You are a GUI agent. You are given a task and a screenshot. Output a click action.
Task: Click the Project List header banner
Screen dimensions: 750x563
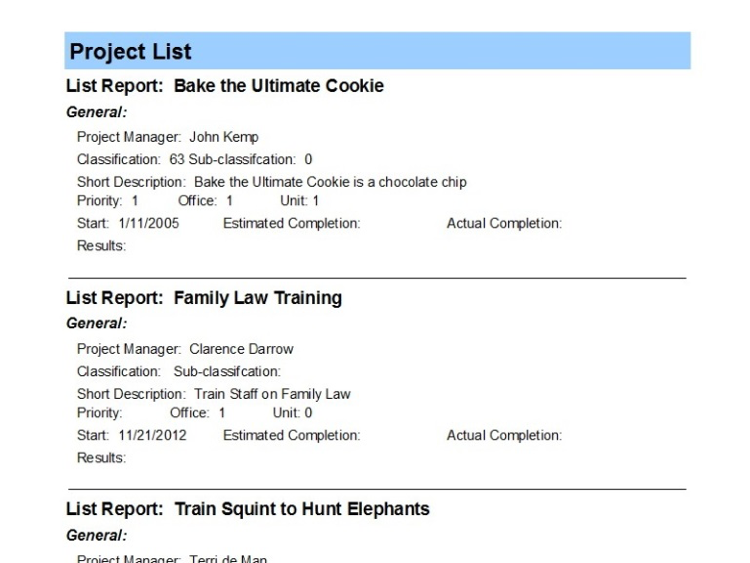tap(377, 51)
